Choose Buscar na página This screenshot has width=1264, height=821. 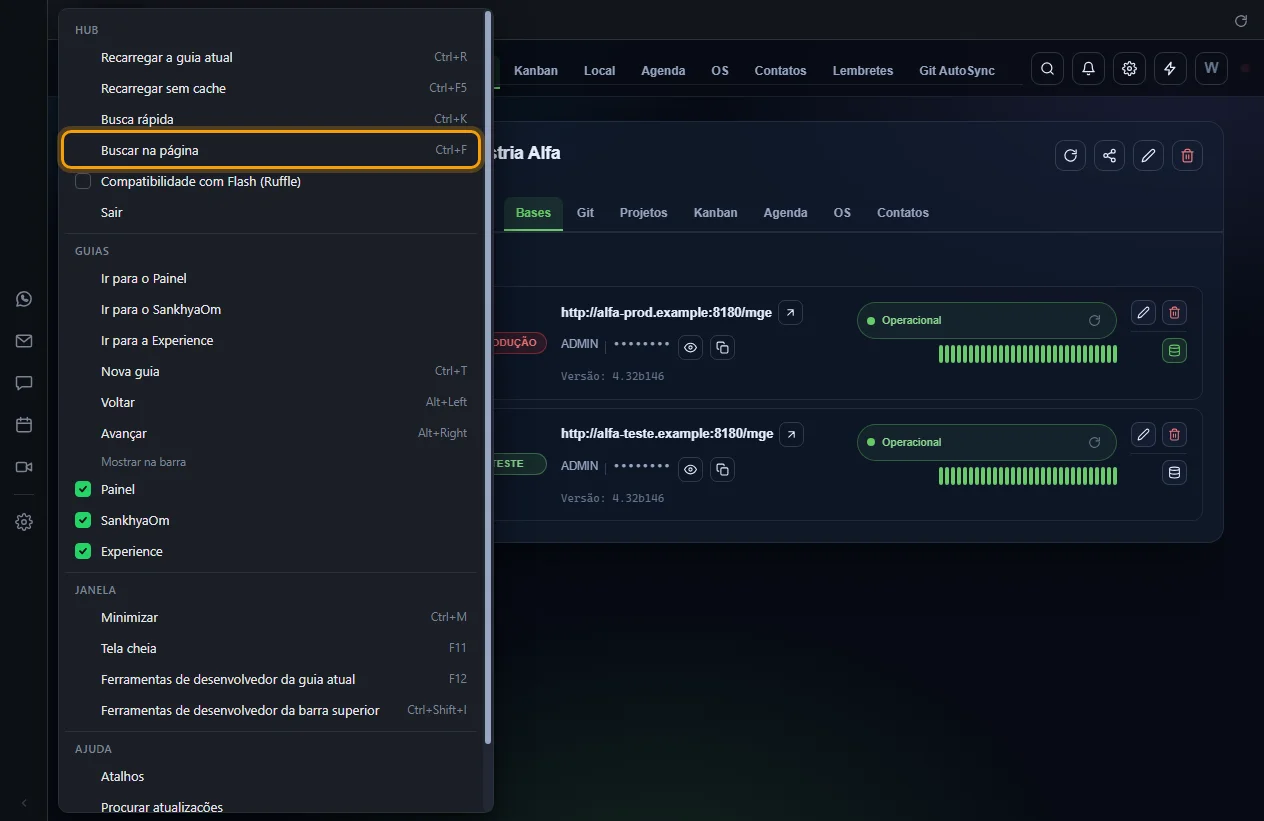271,150
